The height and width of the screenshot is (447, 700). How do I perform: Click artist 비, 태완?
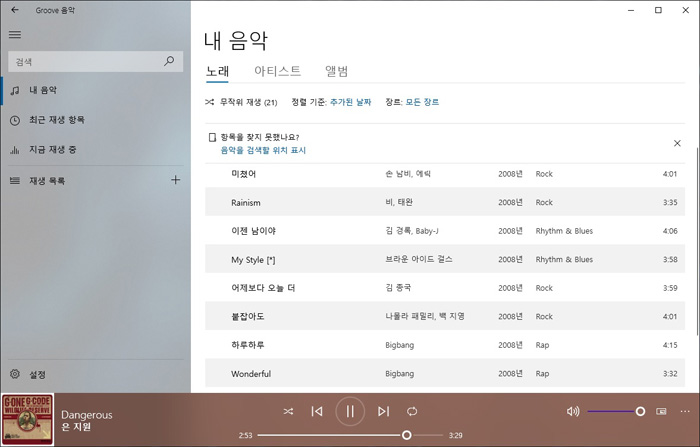[x=399, y=202]
